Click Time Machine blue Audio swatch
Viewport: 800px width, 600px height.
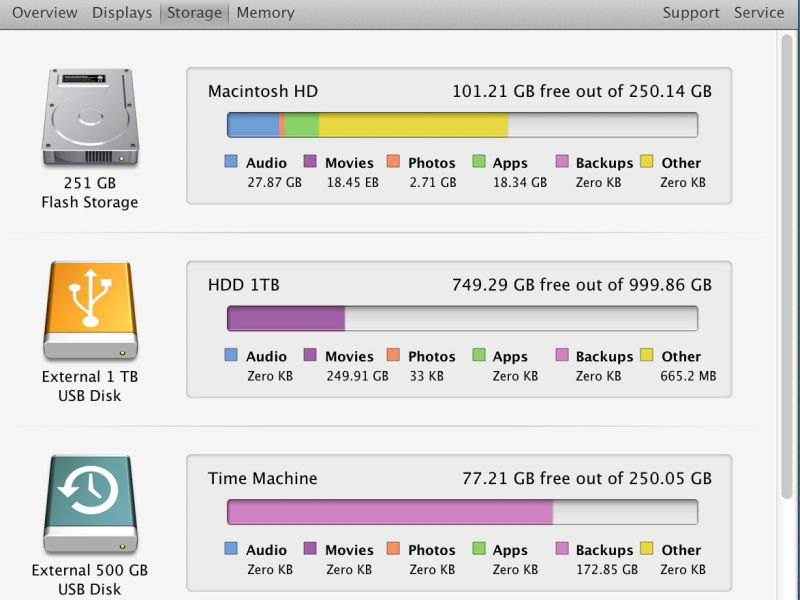(x=231, y=548)
